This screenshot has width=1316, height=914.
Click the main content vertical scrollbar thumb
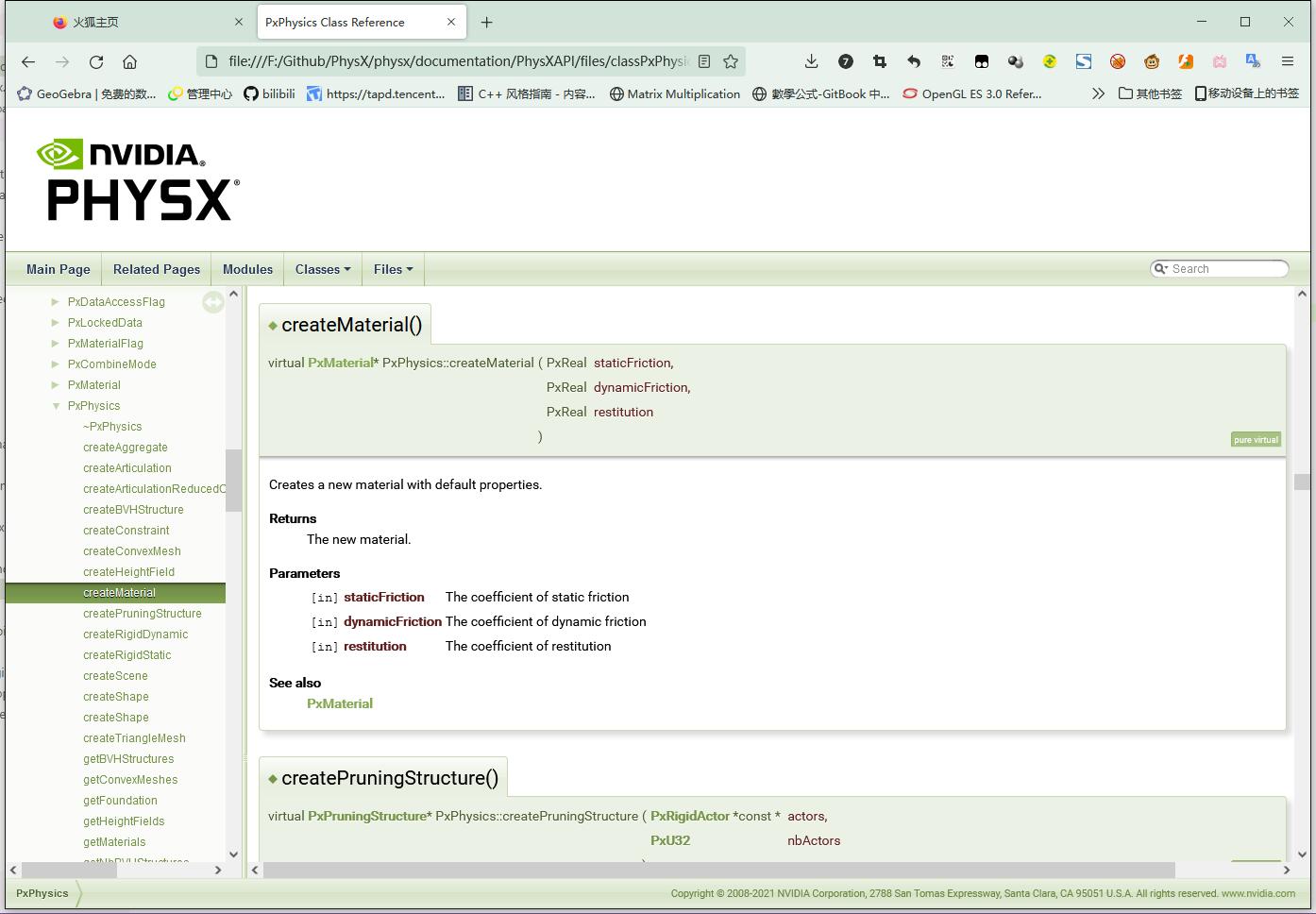click(1302, 482)
